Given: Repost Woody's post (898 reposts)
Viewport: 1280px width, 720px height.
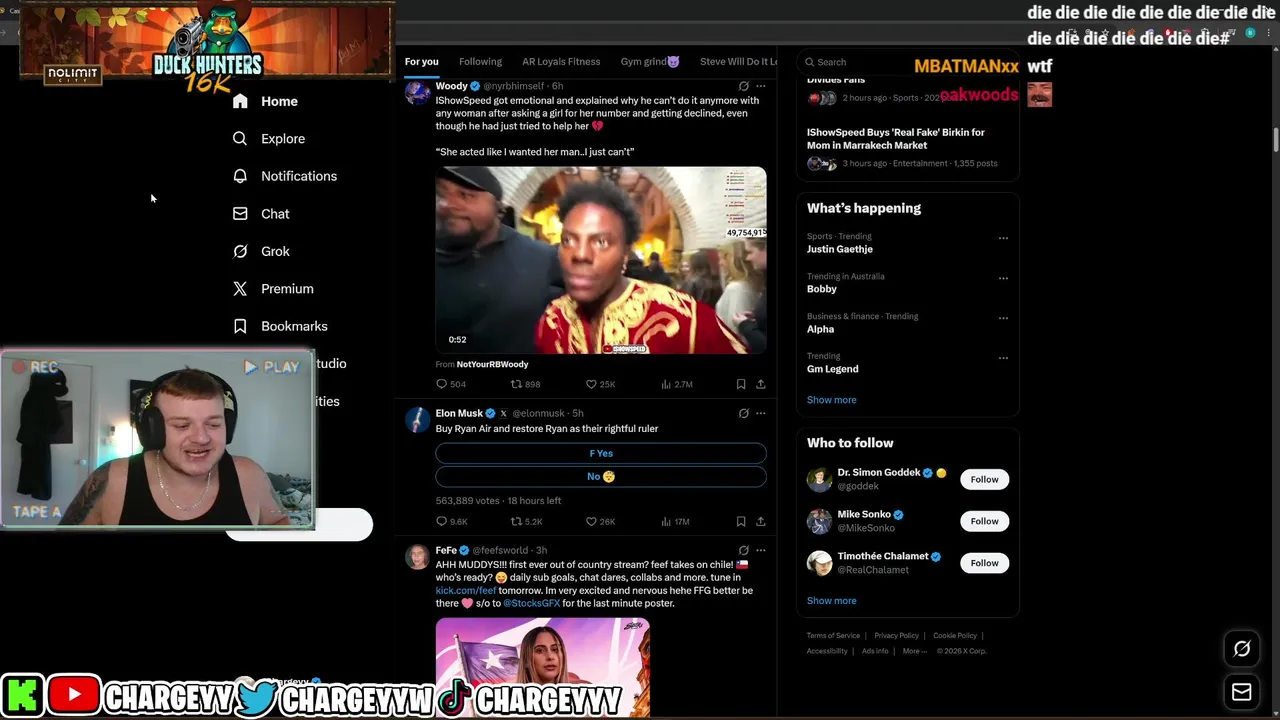Looking at the screenshot, I should click(525, 384).
